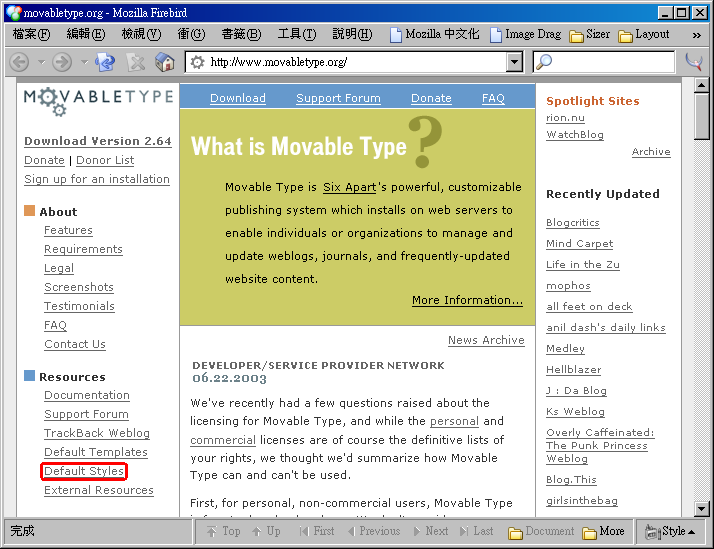Open the 說明(H) menu
The height and width of the screenshot is (549, 714).
point(352,35)
